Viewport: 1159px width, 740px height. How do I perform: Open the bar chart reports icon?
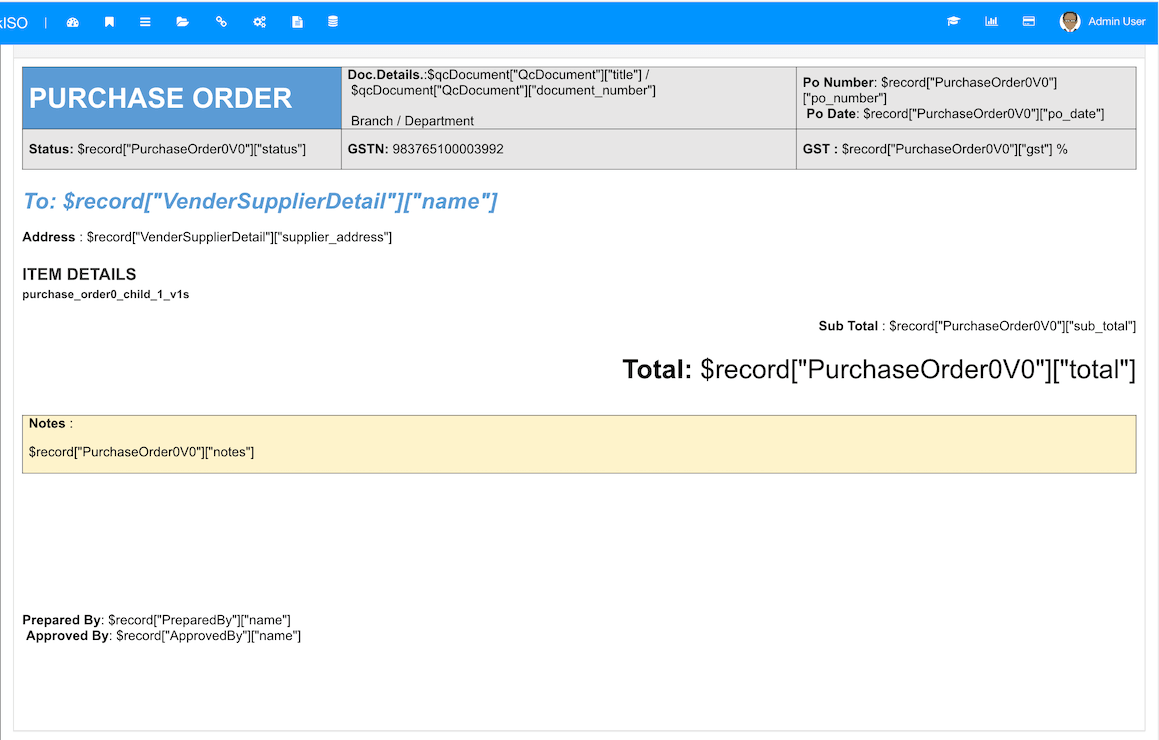(991, 21)
